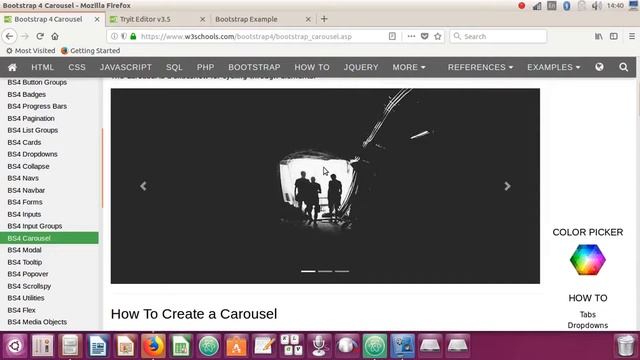
Task: Reload the page with the refresh icon
Action: click(x=40, y=36)
